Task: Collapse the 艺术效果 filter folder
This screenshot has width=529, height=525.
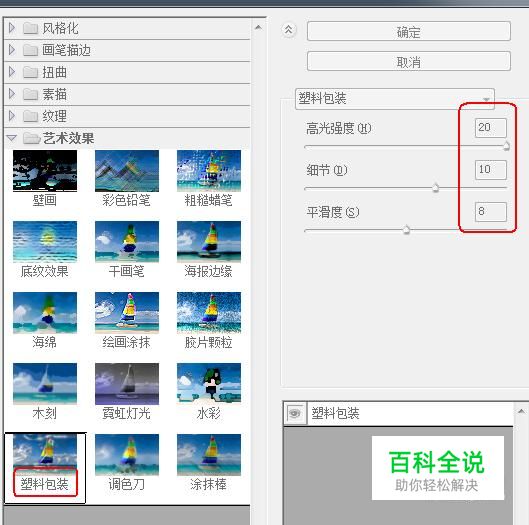Action: [12, 138]
